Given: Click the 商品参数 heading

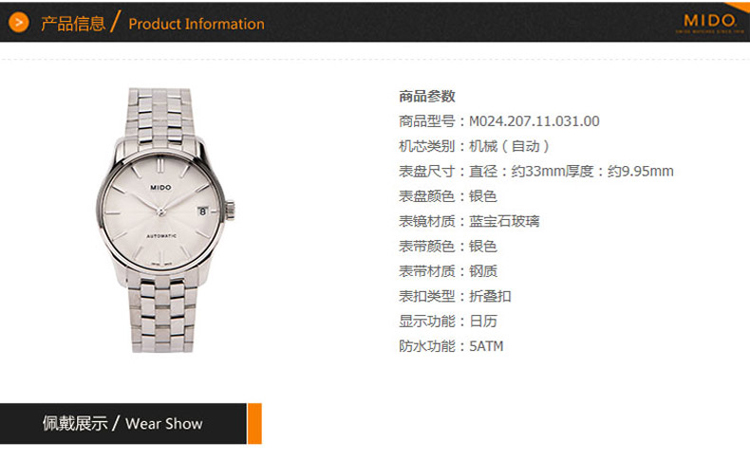Looking at the screenshot, I should pos(427,96).
